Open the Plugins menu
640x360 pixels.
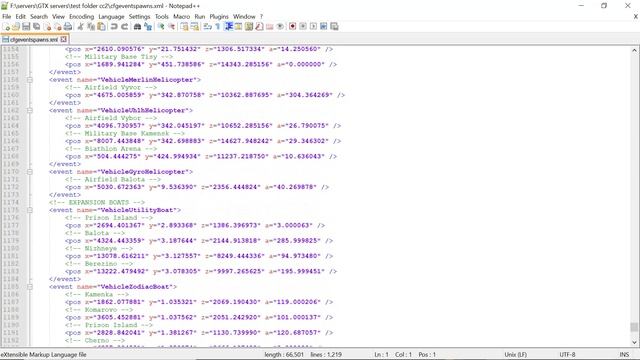click(x=219, y=17)
